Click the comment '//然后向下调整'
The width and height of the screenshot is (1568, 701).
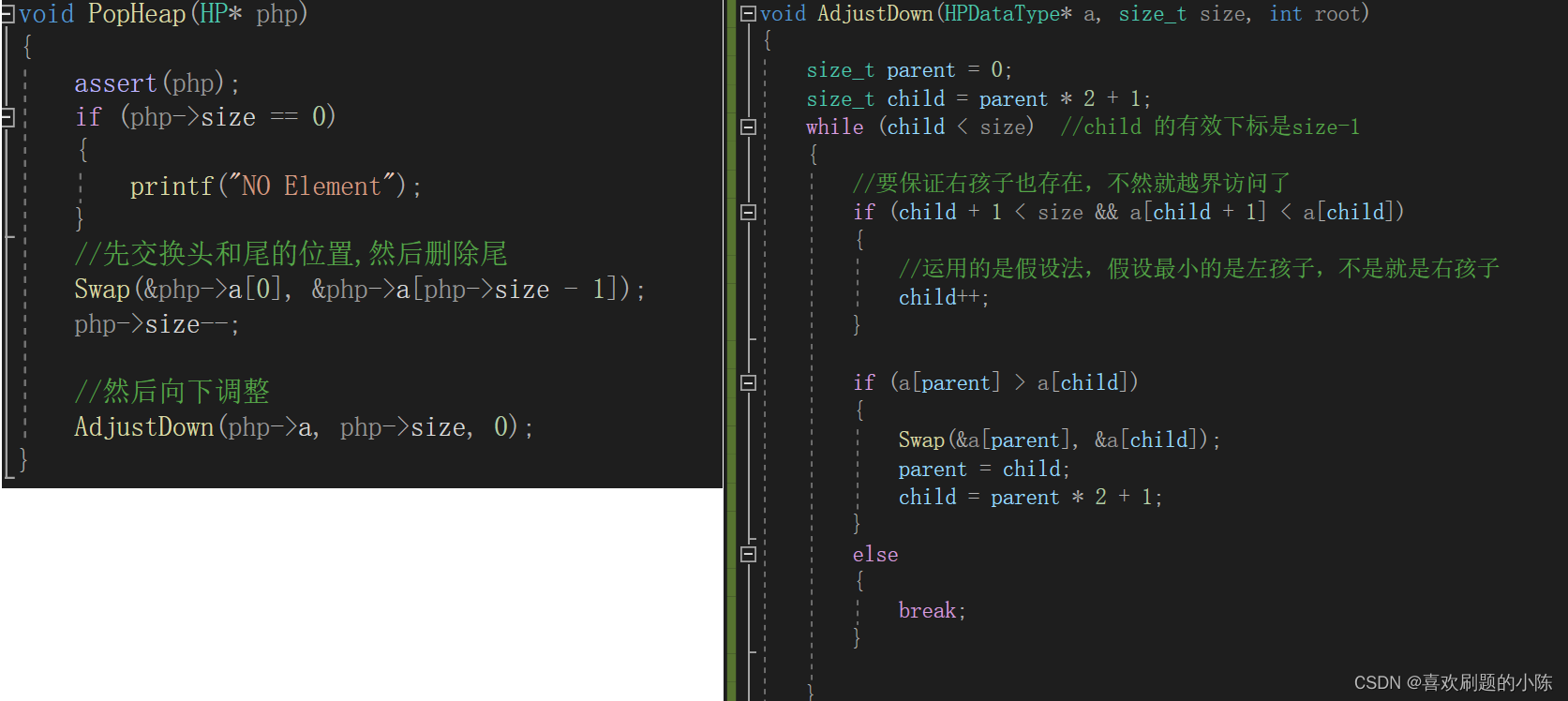pyautogui.click(x=172, y=391)
